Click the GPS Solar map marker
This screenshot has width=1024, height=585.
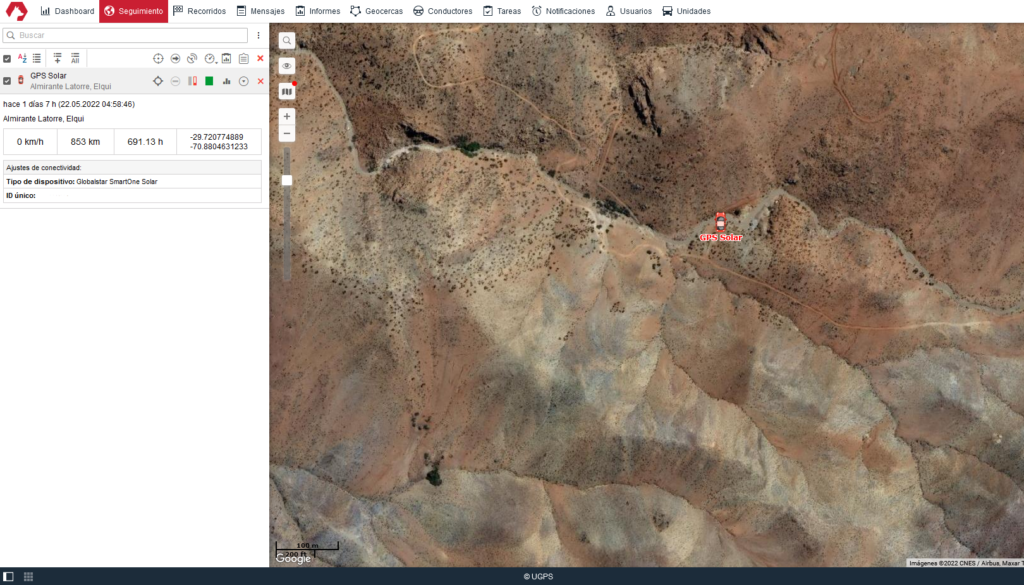[x=720, y=223]
